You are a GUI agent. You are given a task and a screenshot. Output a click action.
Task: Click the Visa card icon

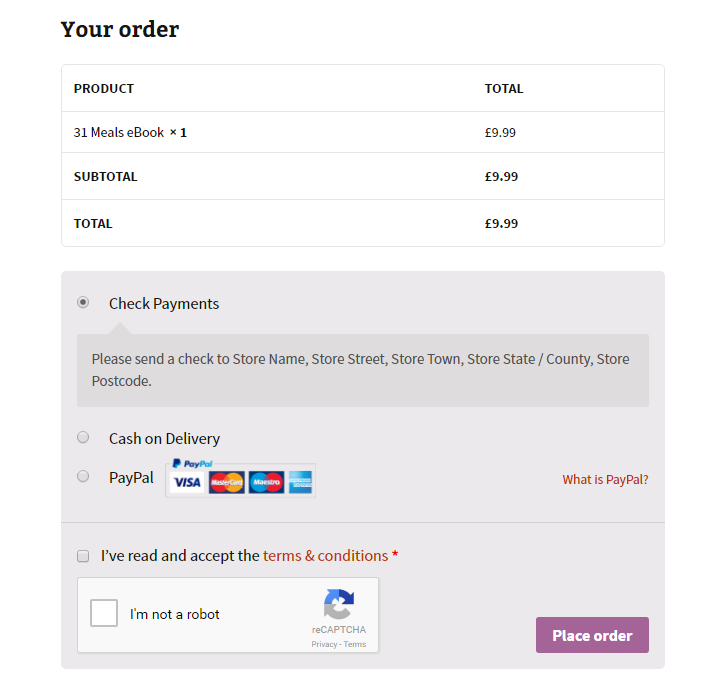187,482
